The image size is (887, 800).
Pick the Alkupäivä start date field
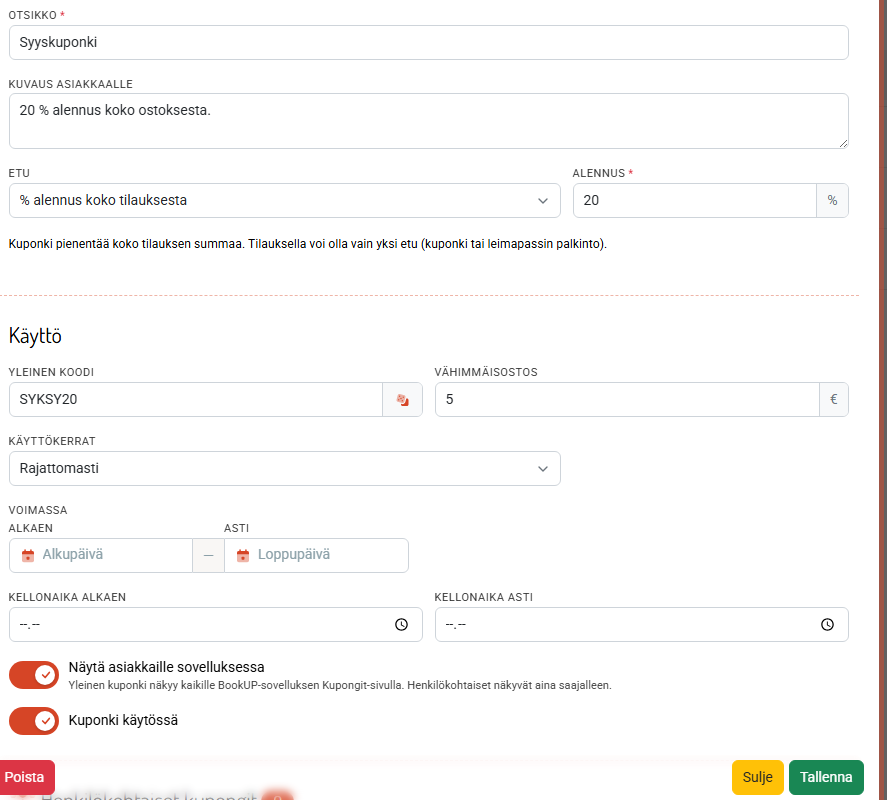click(x=101, y=556)
